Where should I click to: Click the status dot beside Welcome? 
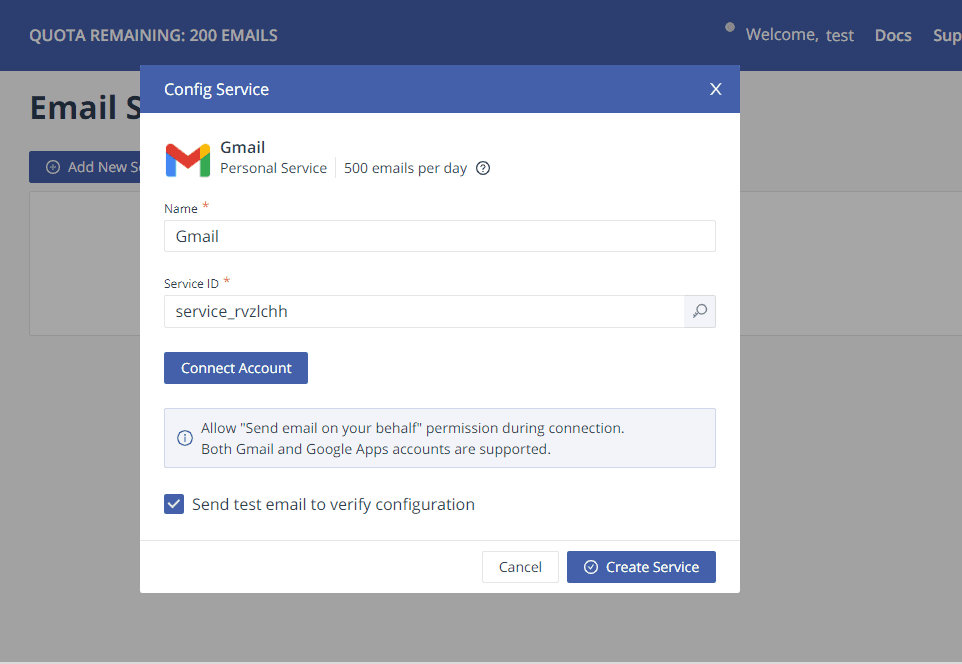(x=730, y=27)
